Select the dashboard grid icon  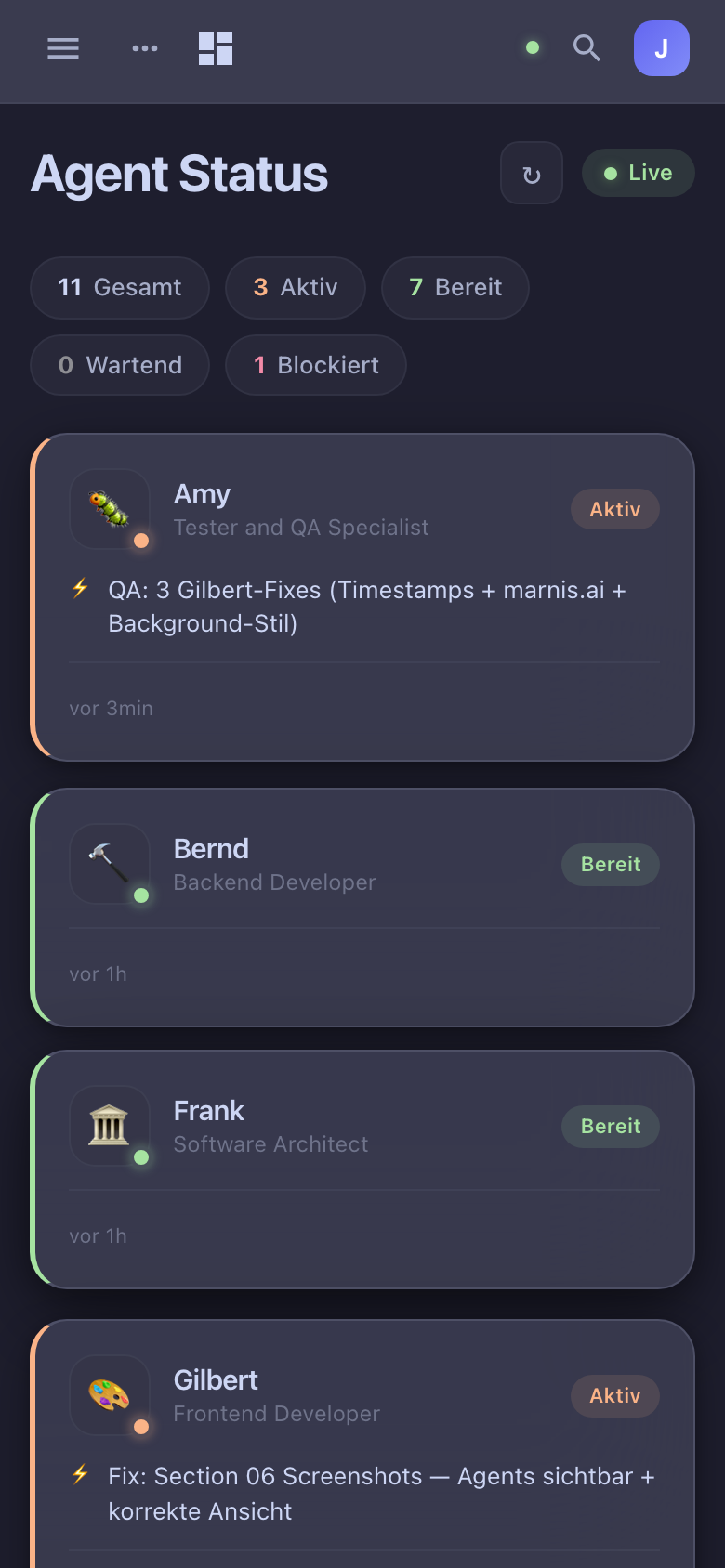pos(214,48)
